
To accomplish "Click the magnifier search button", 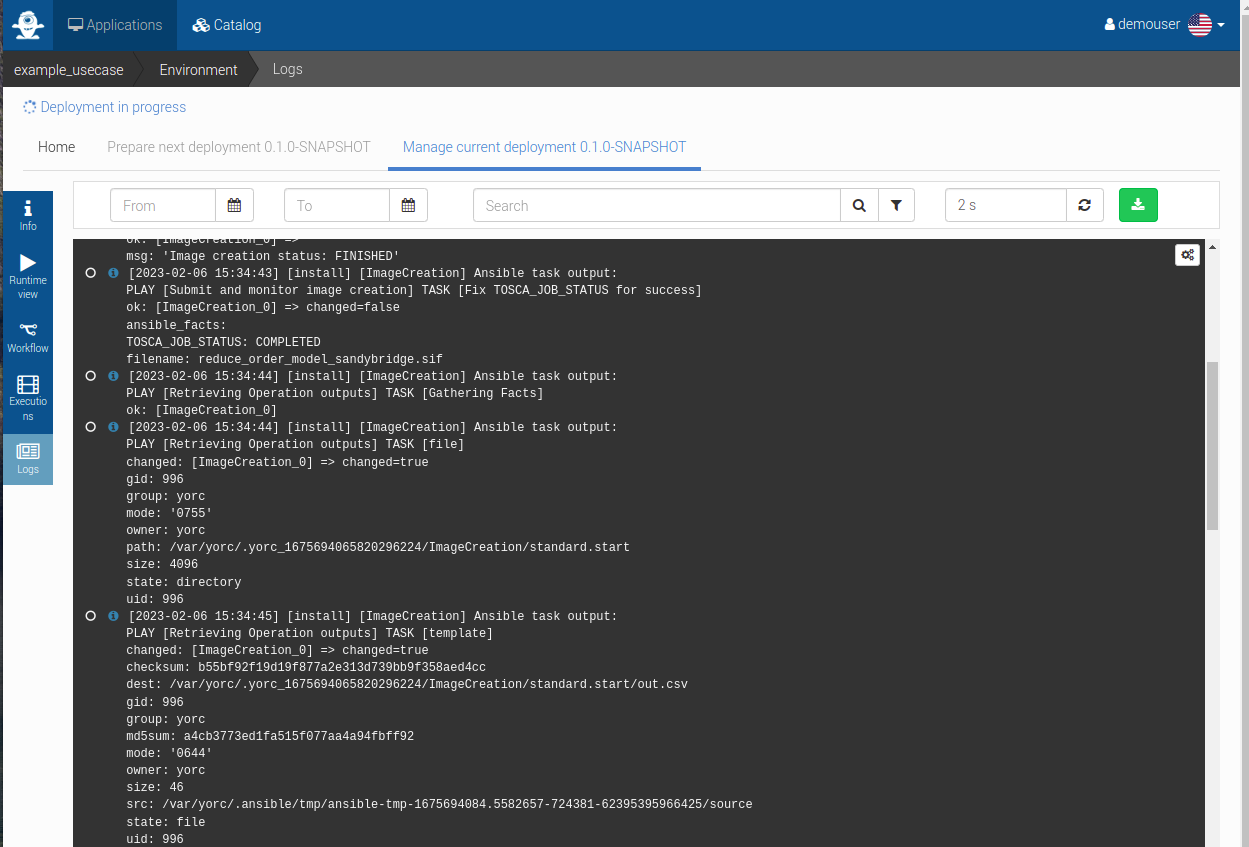I will tap(859, 205).
